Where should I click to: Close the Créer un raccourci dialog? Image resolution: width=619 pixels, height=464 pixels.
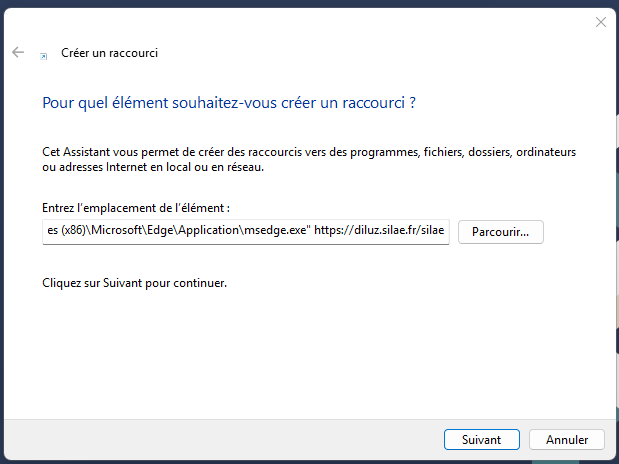tap(600, 21)
